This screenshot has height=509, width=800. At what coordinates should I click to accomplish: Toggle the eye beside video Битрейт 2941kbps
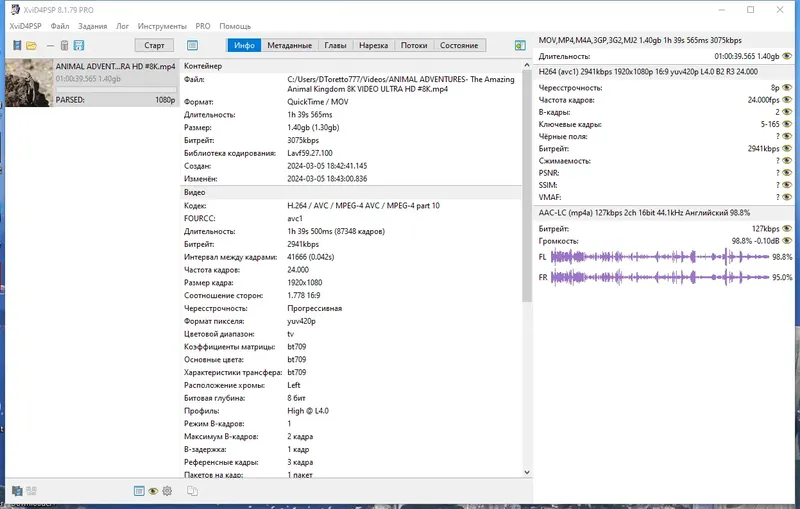787,148
